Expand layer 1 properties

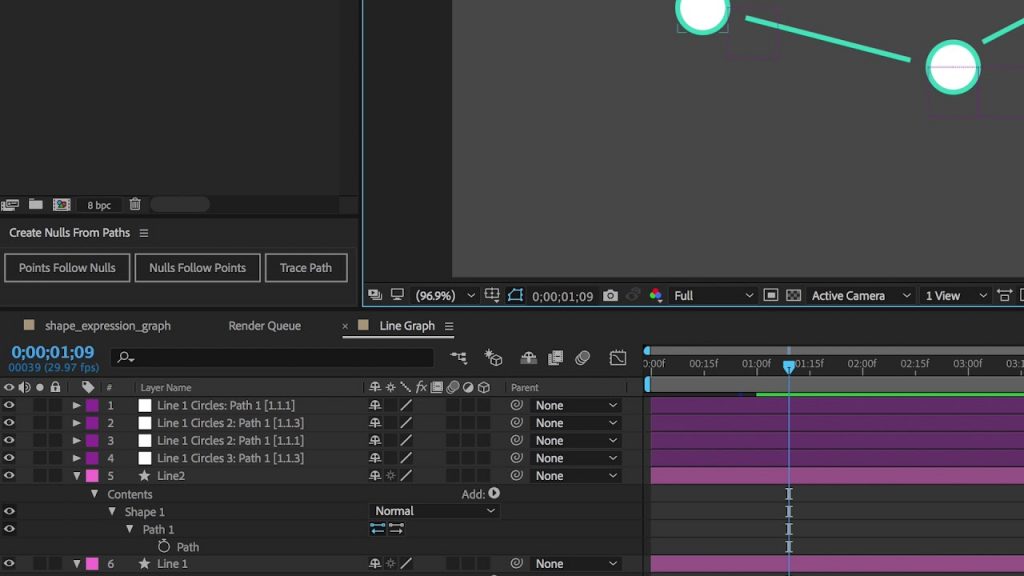[x=76, y=405]
